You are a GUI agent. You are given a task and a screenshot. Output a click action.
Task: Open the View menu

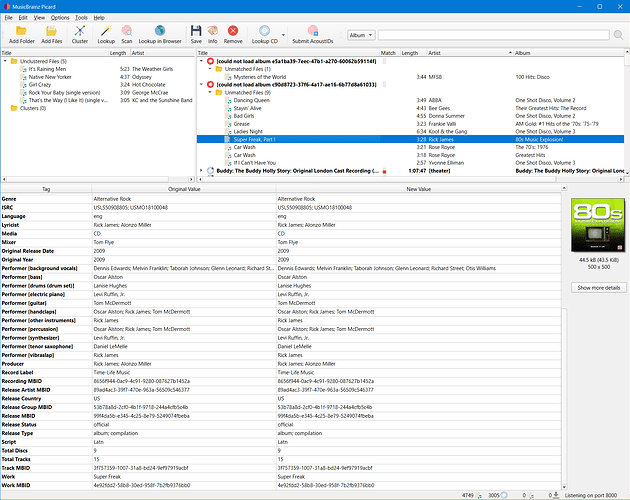39,18
